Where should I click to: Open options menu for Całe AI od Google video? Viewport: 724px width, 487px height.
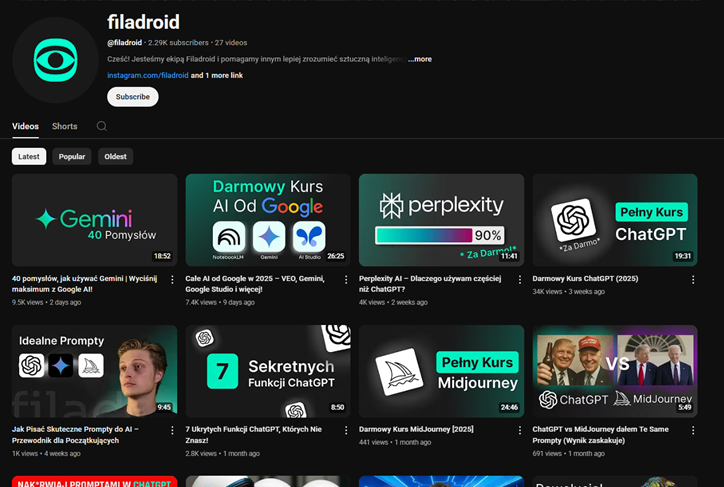(346, 280)
